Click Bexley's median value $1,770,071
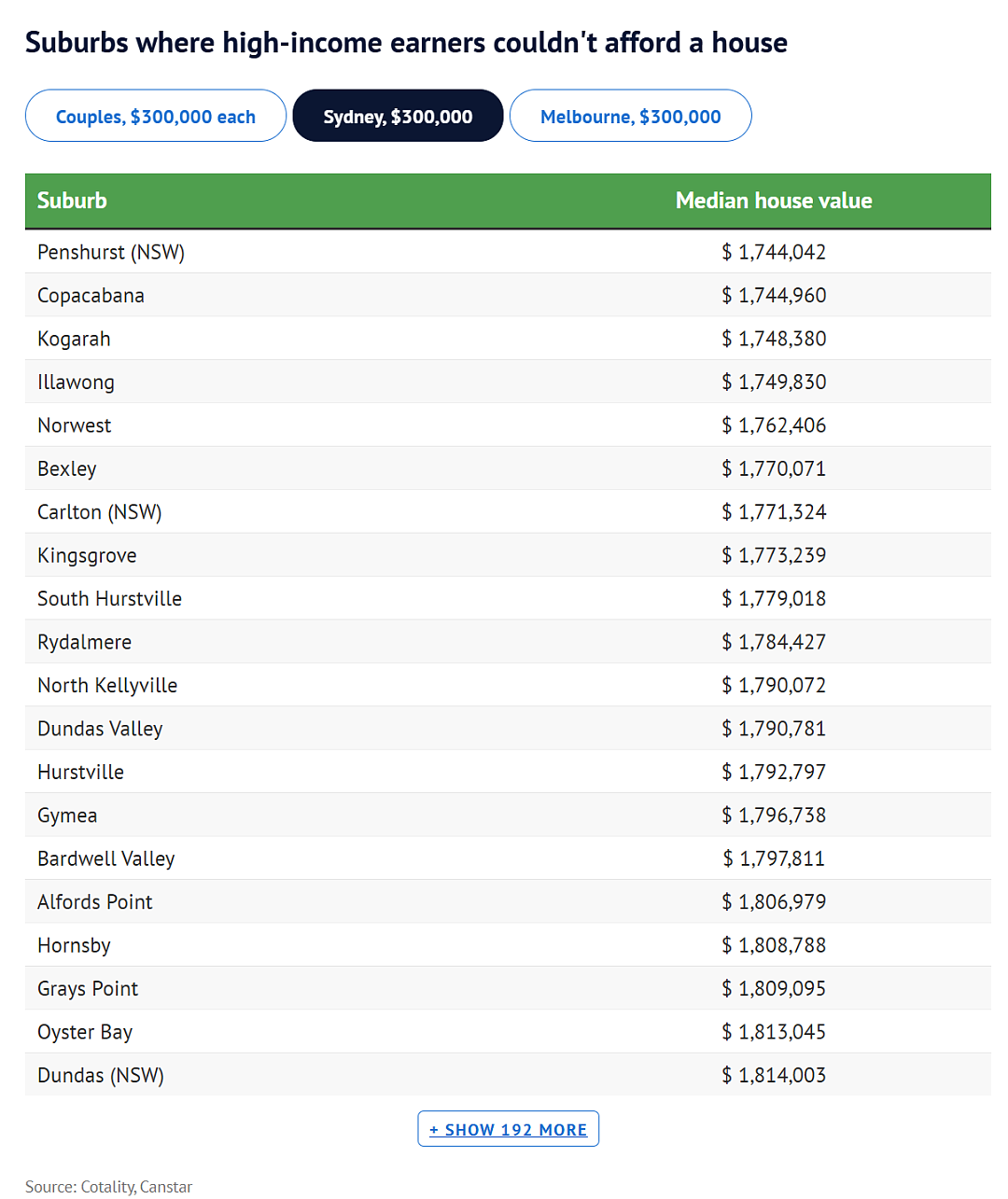The width and height of the screenshot is (1008, 1199). click(x=774, y=468)
